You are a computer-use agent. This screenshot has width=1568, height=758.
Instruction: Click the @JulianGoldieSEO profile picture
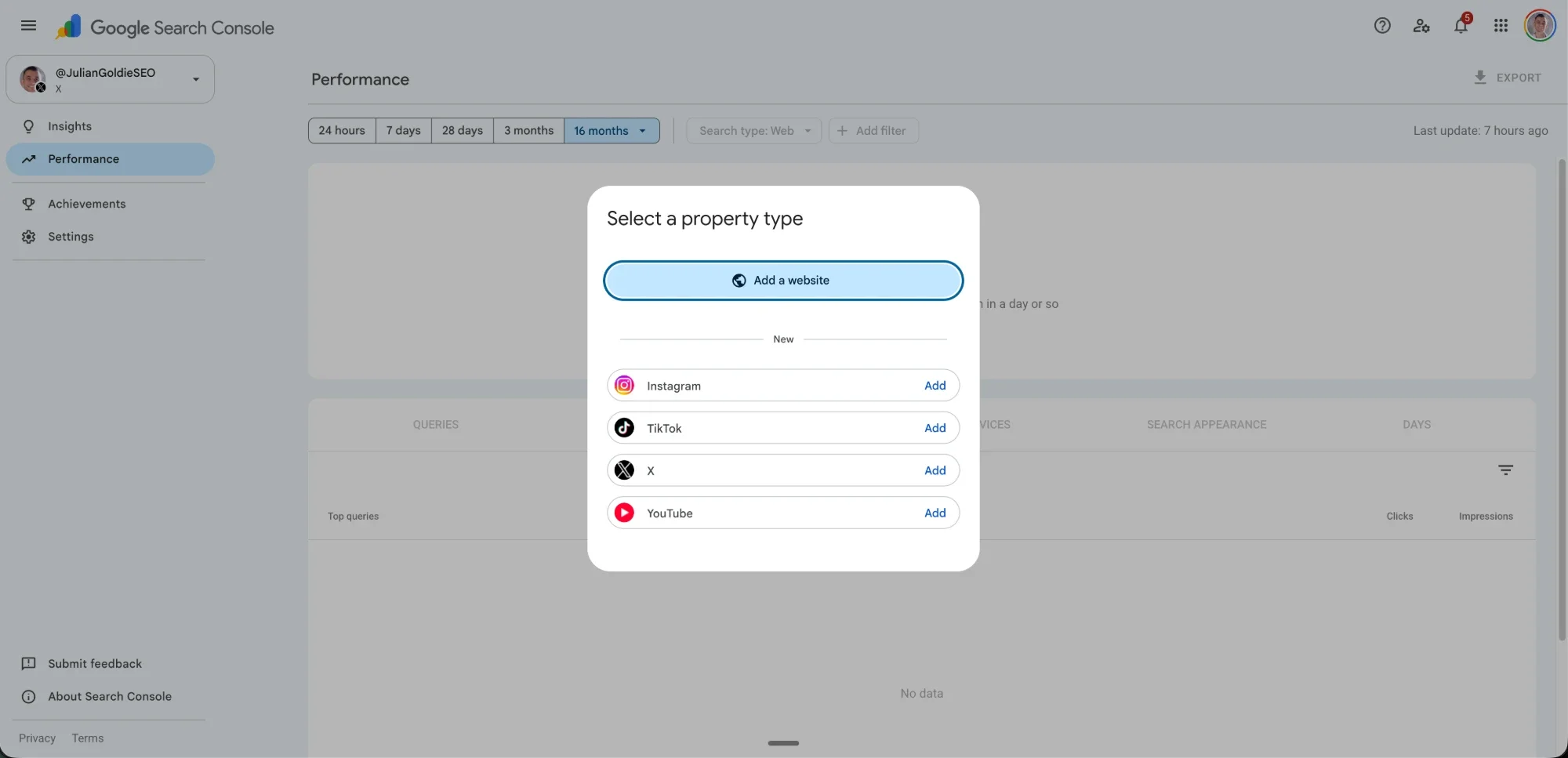pos(32,79)
